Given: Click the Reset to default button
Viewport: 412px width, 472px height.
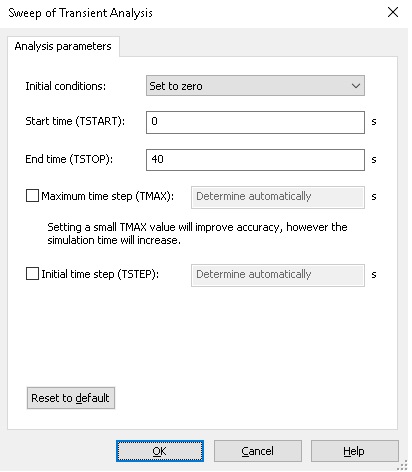Looking at the screenshot, I should click(x=71, y=398).
